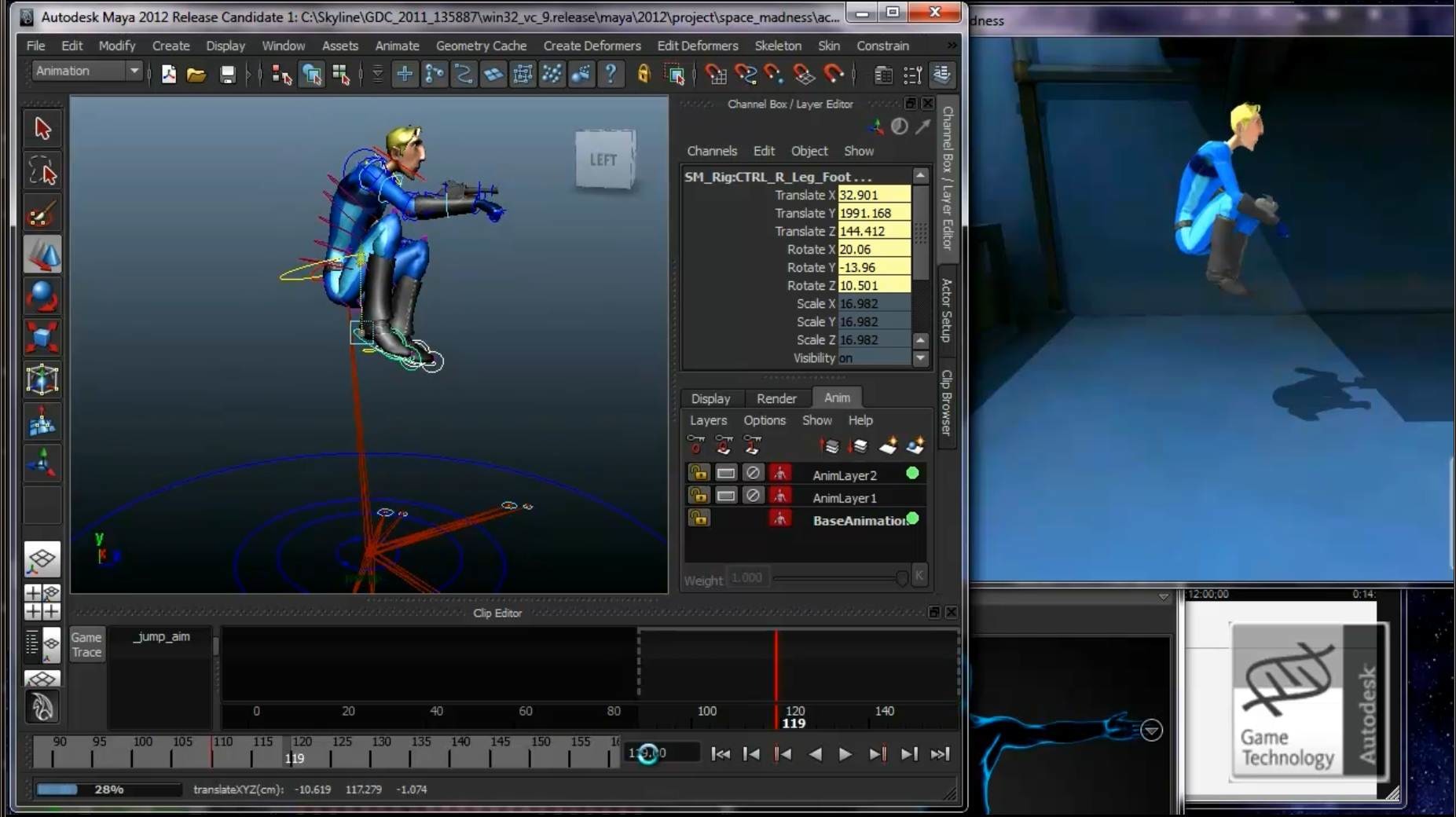The width and height of the screenshot is (1456, 817).
Task: Open the Geometry Cache menu
Action: 481,46
